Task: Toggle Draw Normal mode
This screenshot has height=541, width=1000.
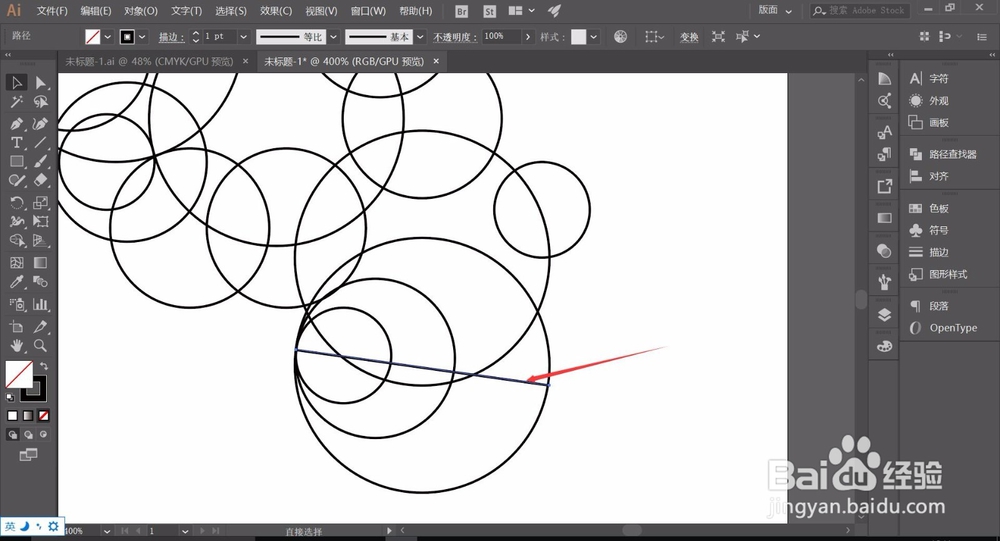Action: click(12, 434)
